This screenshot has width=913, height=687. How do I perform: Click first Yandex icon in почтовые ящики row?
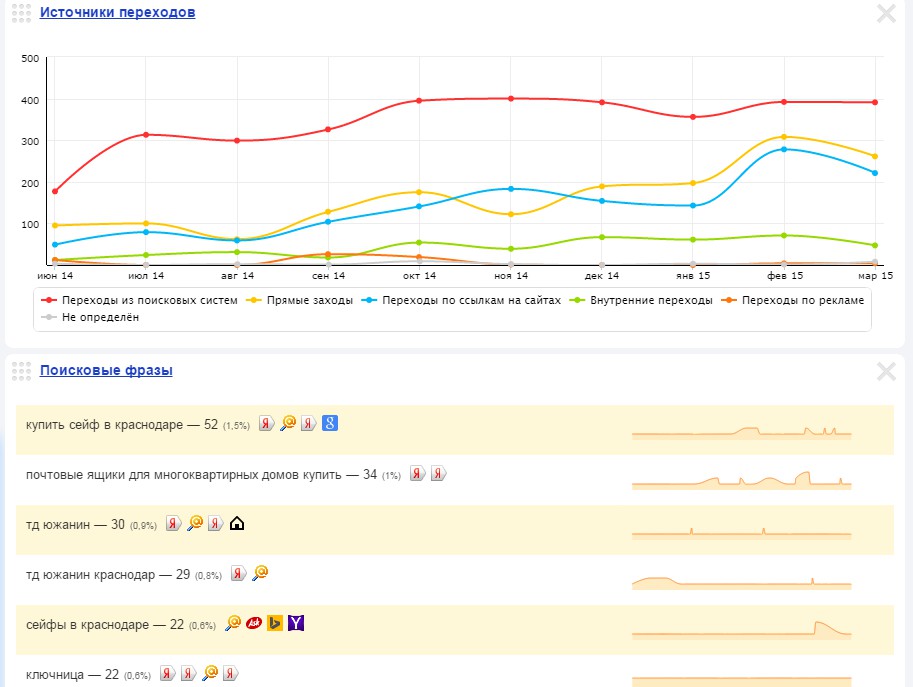[x=417, y=473]
